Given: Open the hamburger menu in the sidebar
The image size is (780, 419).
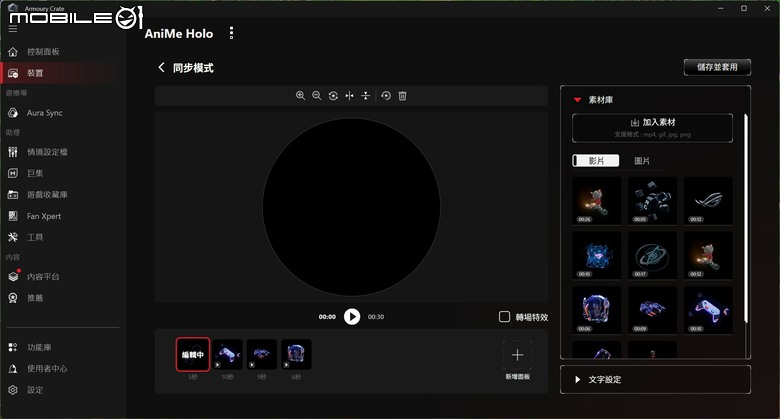Looking at the screenshot, I should 13,29.
